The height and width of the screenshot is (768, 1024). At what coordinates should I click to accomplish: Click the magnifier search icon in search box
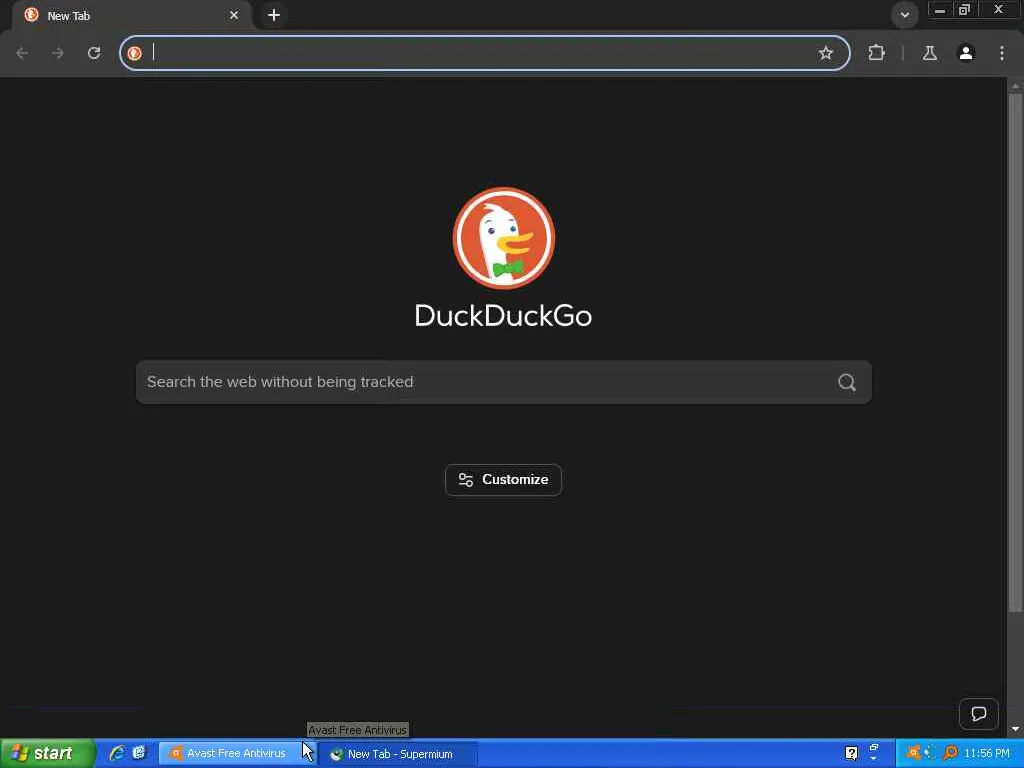pyautogui.click(x=846, y=382)
